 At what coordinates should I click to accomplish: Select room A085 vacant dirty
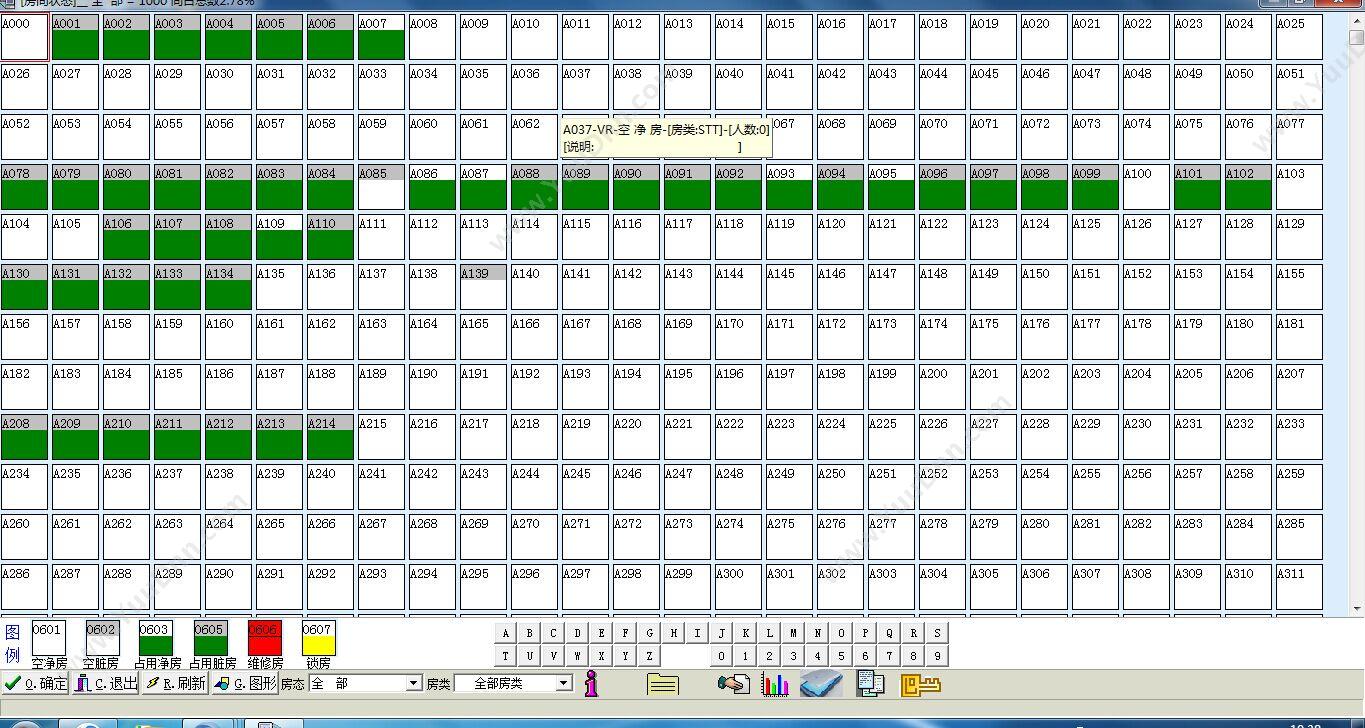coord(381,187)
